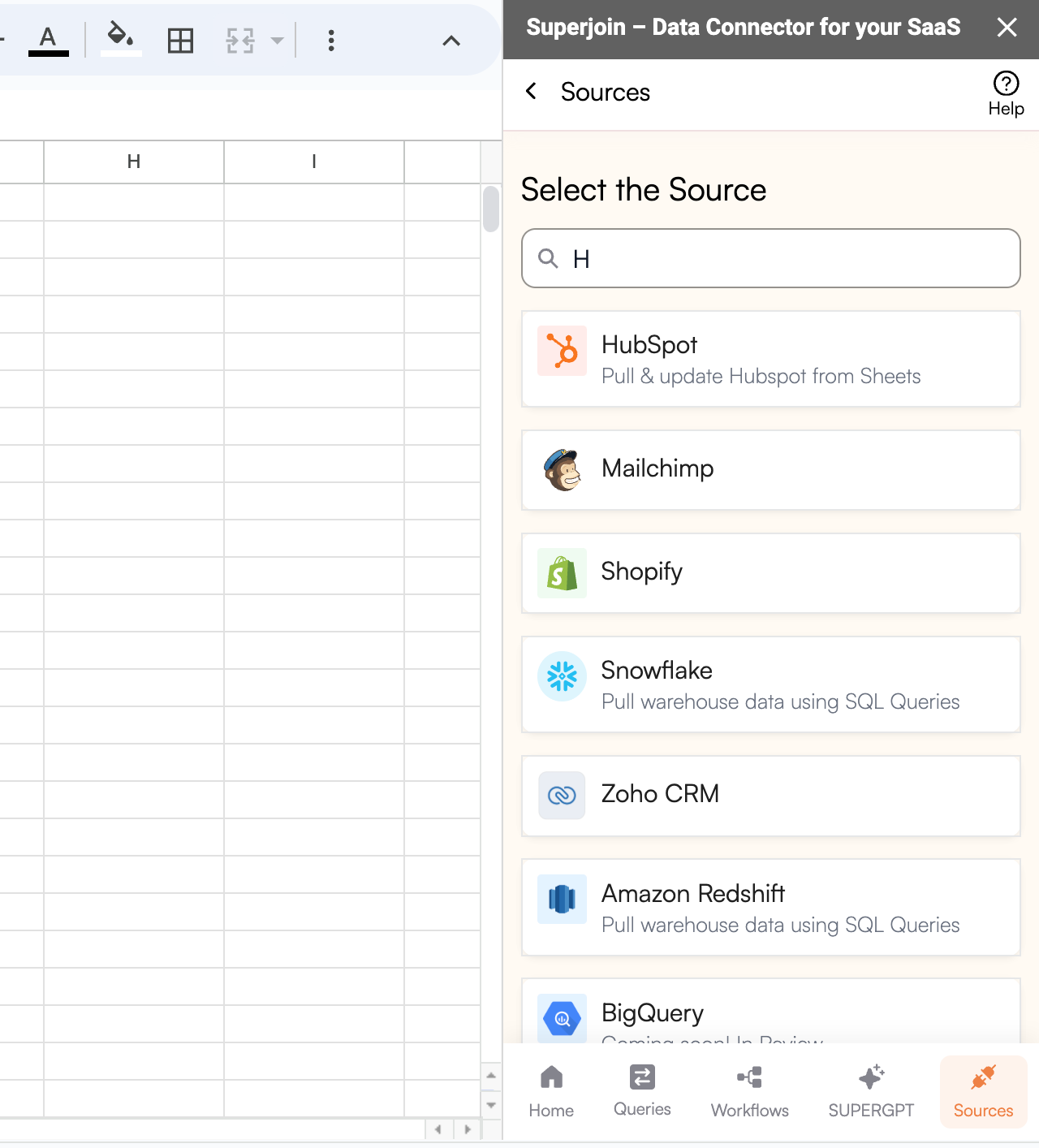The height and width of the screenshot is (1148, 1039).
Task: Click the 'Select the Source' heading
Action: coord(644,190)
